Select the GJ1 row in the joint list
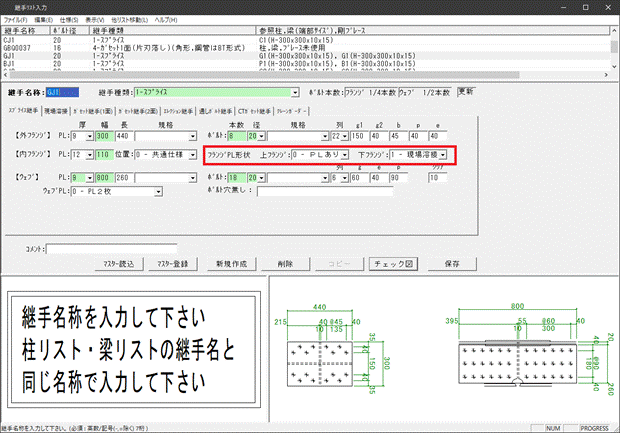 (x=306, y=56)
